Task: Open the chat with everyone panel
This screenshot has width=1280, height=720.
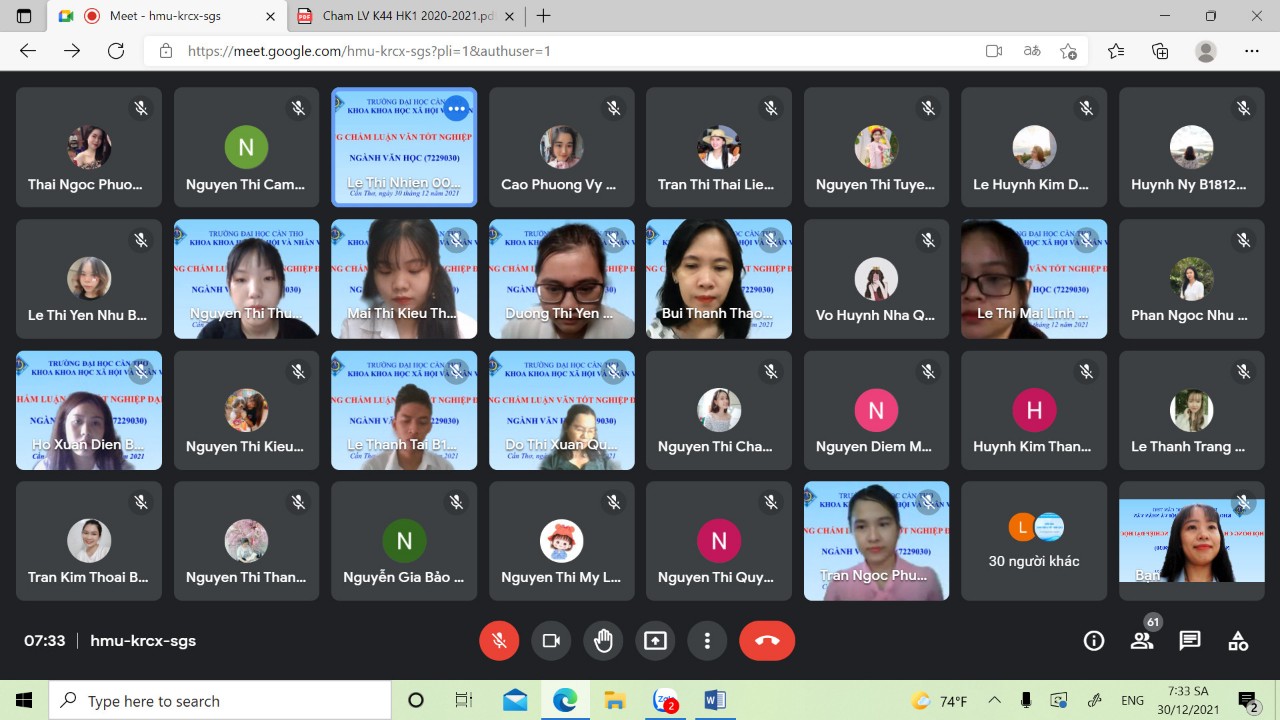Action: click(x=1190, y=641)
